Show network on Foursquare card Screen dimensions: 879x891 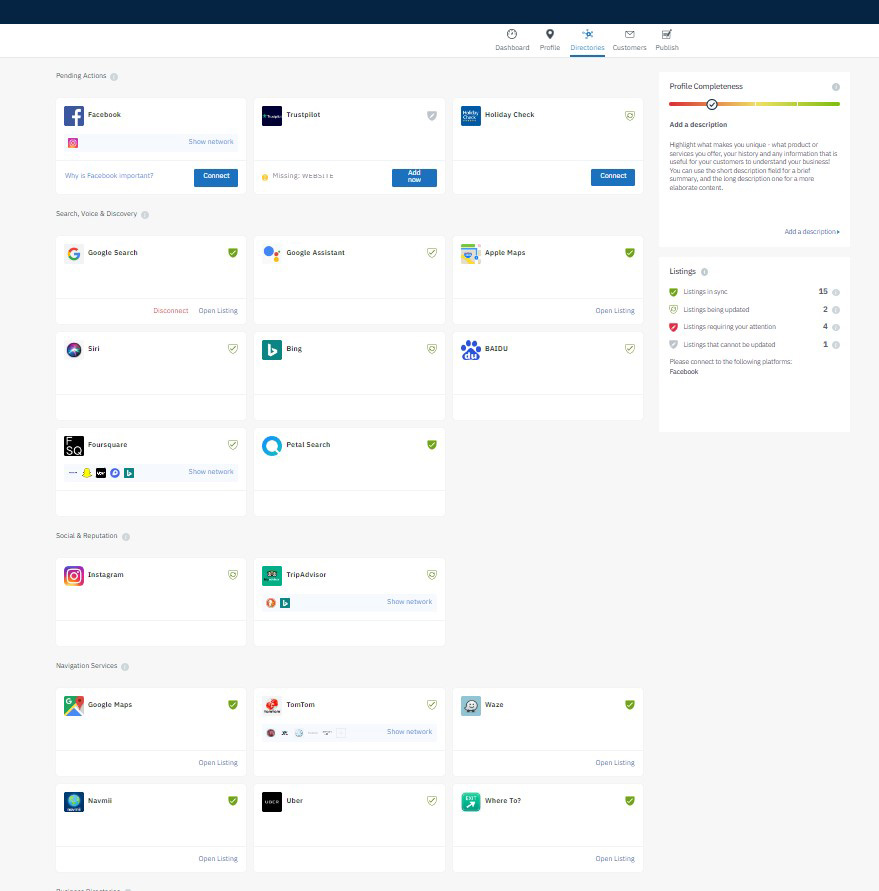tap(211, 472)
